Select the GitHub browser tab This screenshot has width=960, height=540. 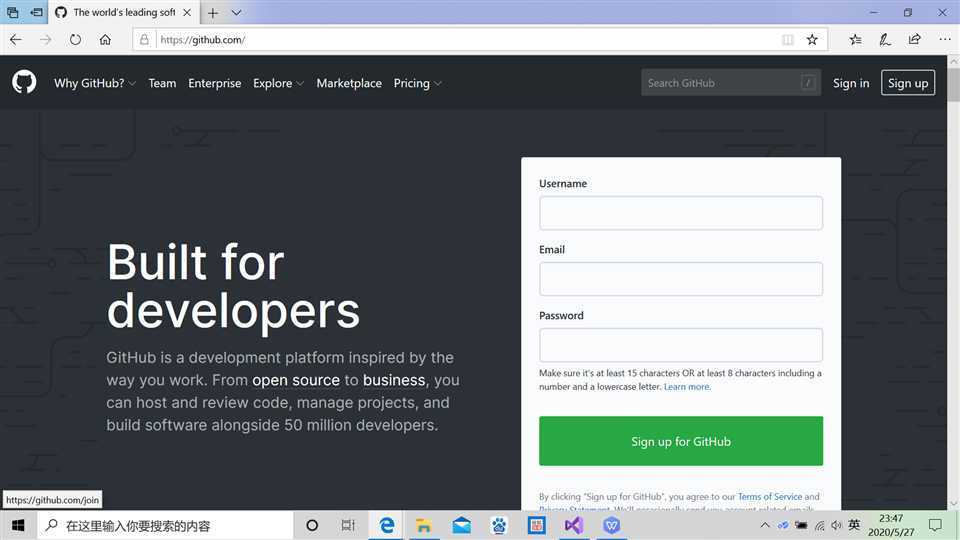click(x=123, y=12)
